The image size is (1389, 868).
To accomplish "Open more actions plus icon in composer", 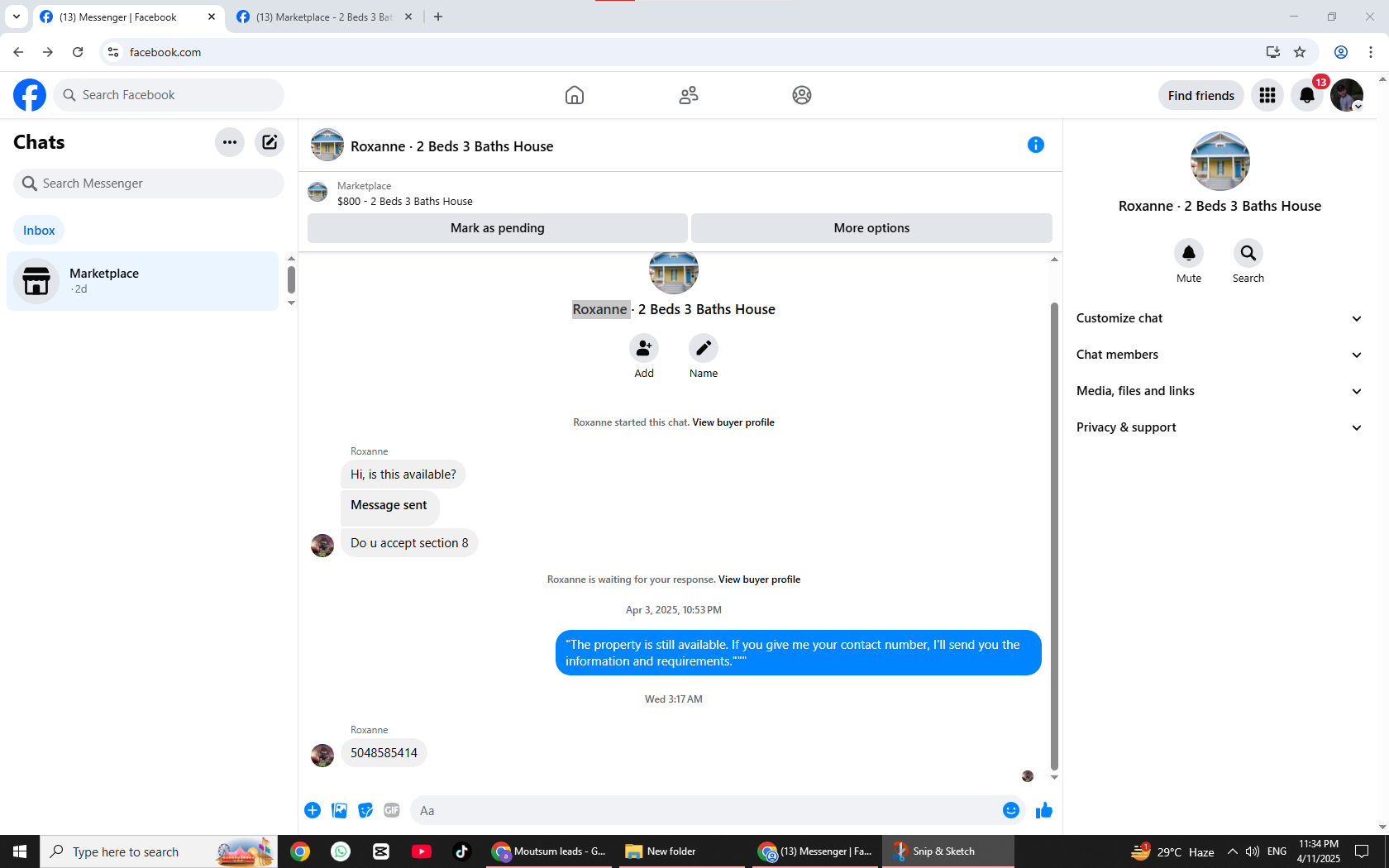I will tap(313, 810).
